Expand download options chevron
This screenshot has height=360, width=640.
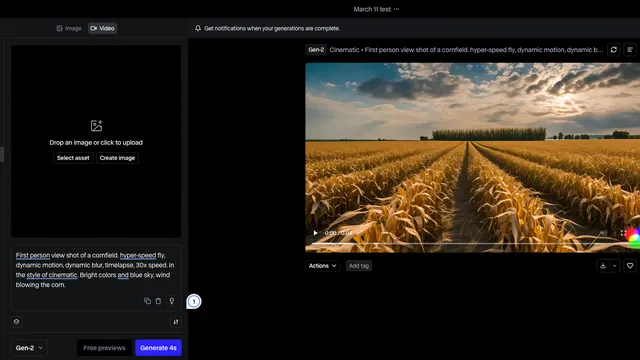[614, 266]
